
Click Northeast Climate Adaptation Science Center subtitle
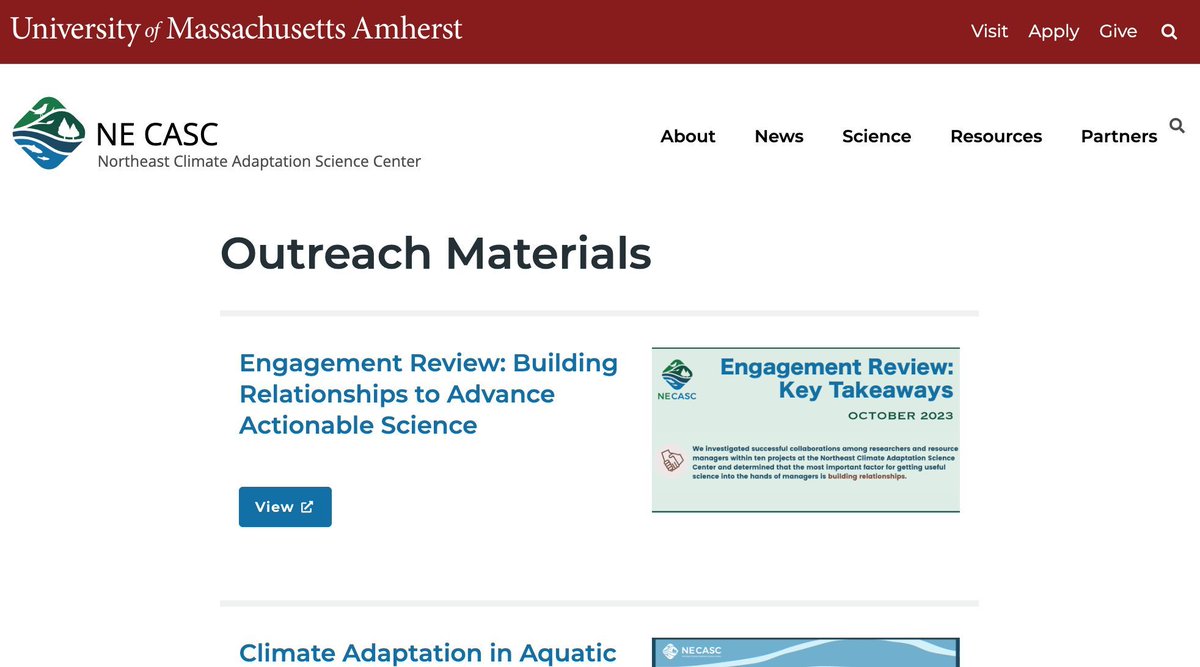pyautogui.click(x=259, y=161)
